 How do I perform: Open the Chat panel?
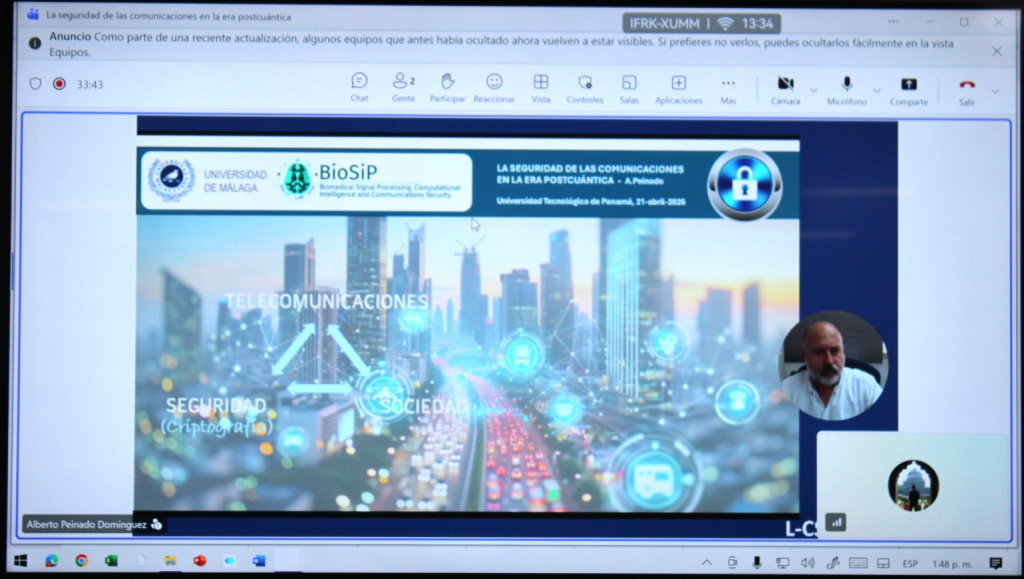click(x=359, y=87)
